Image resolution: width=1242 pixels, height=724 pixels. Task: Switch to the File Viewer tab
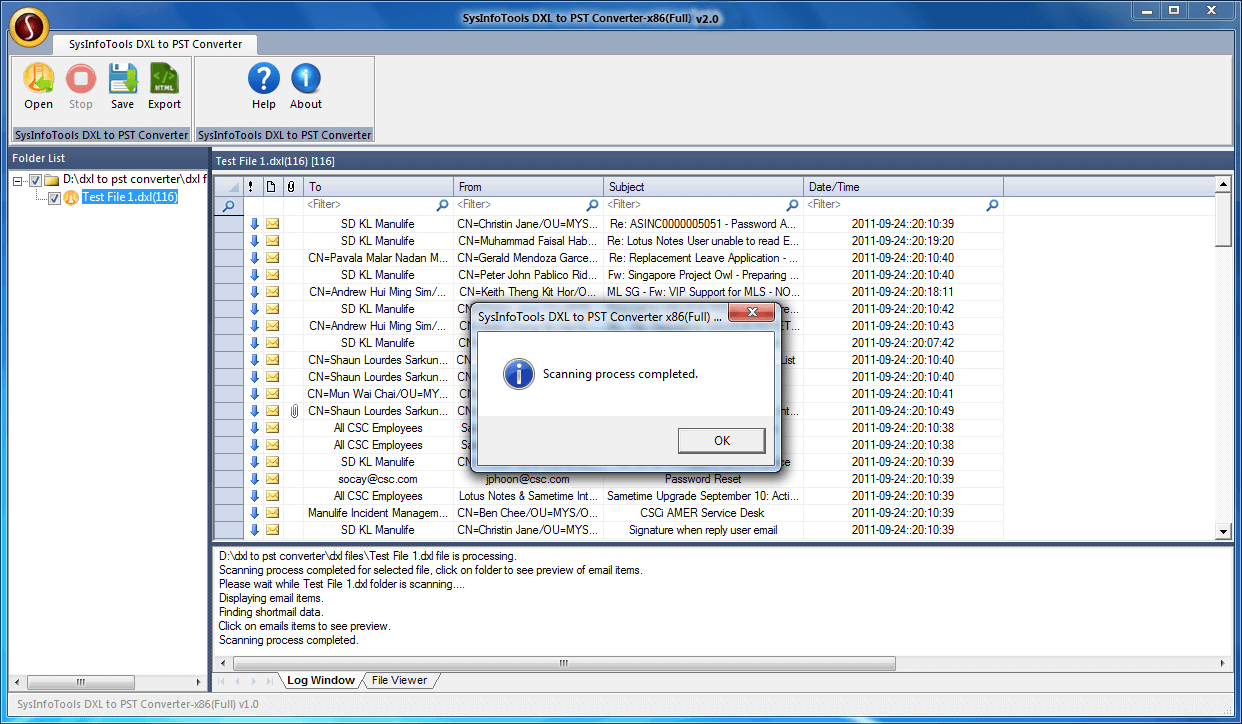[399, 680]
